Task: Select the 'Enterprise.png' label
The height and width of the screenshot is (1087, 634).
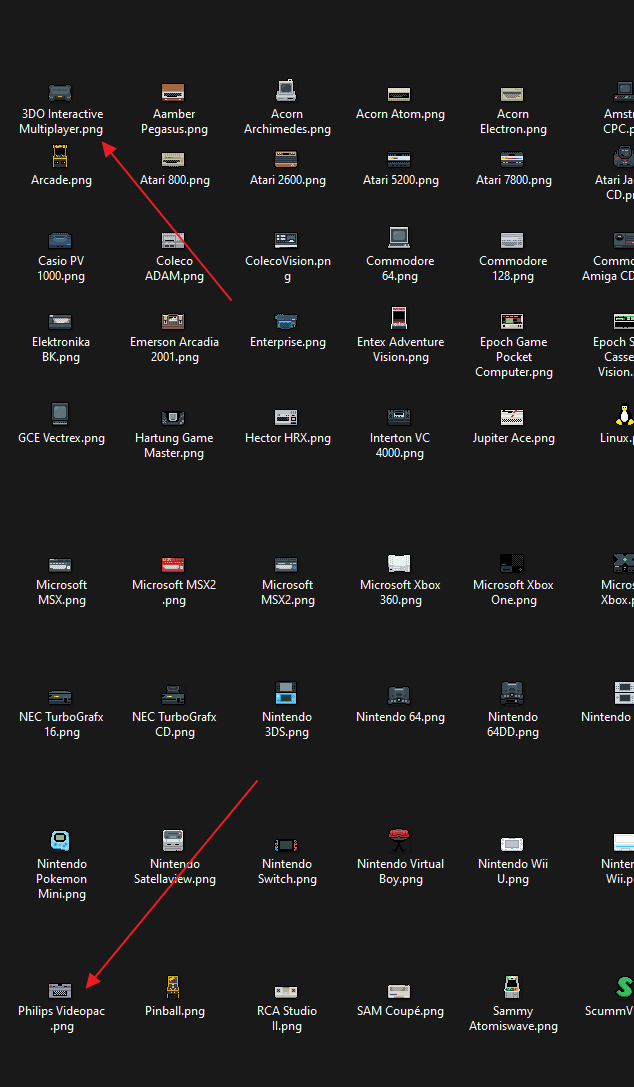Action: click(x=288, y=342)
